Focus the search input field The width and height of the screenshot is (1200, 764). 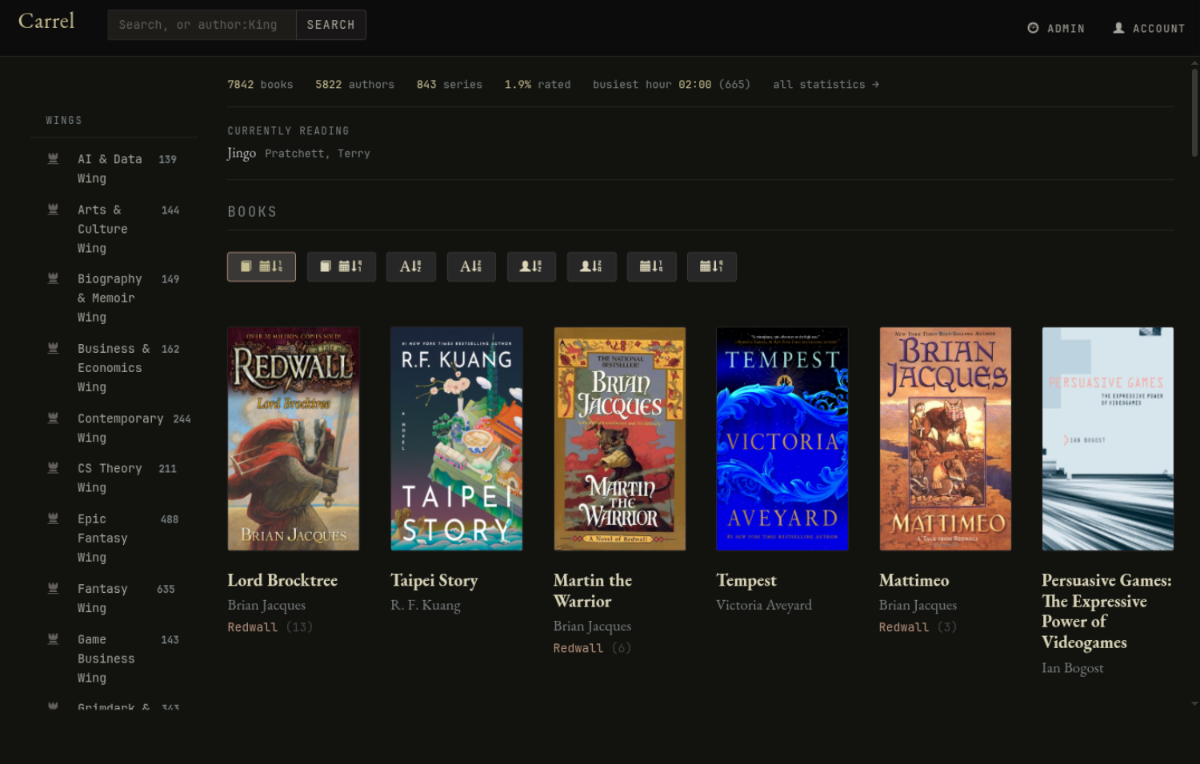coord(202,25)
